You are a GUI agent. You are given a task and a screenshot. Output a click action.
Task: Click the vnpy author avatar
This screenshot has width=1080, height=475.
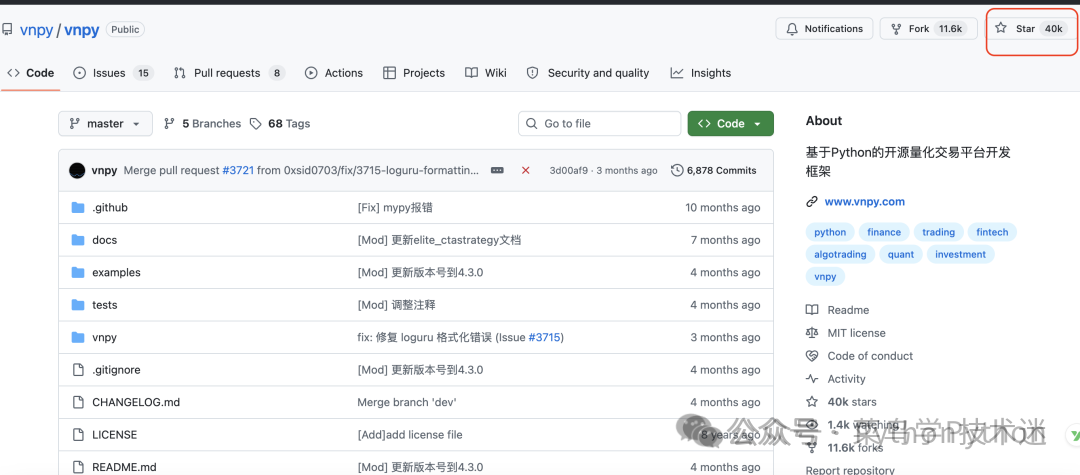[77, 171]
